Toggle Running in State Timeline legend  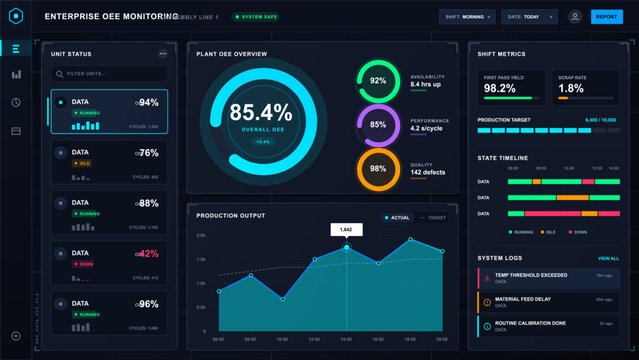521,232
